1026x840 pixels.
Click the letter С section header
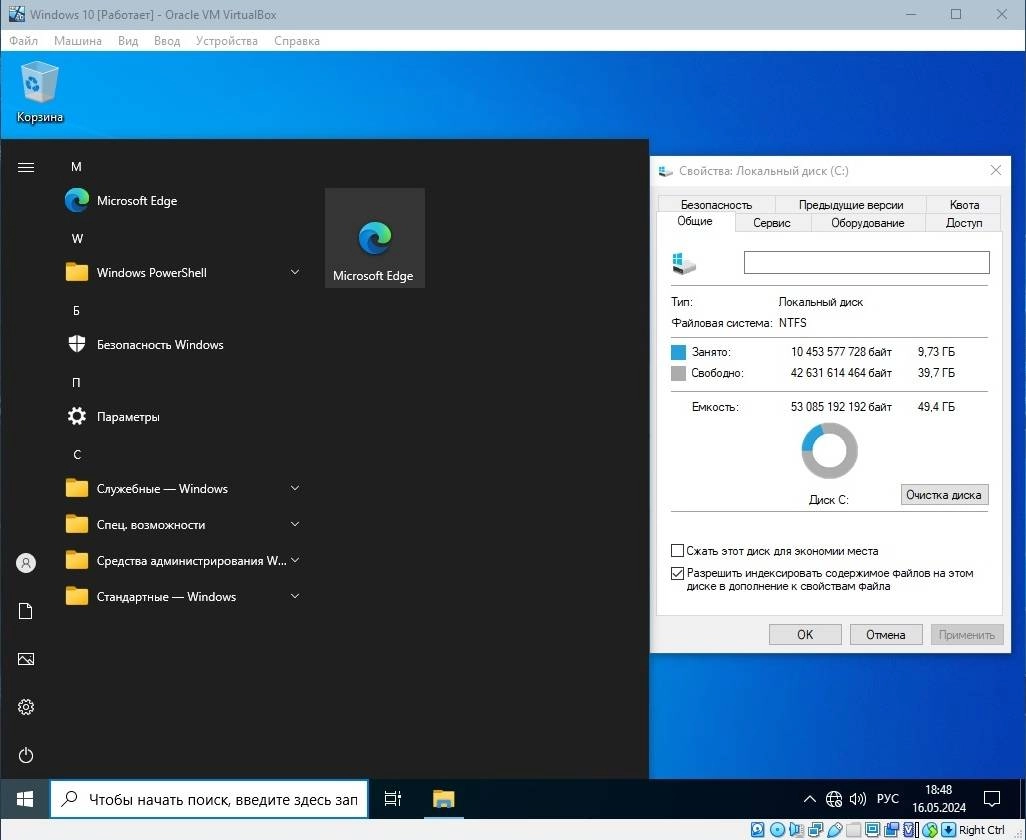coord(77,455)
